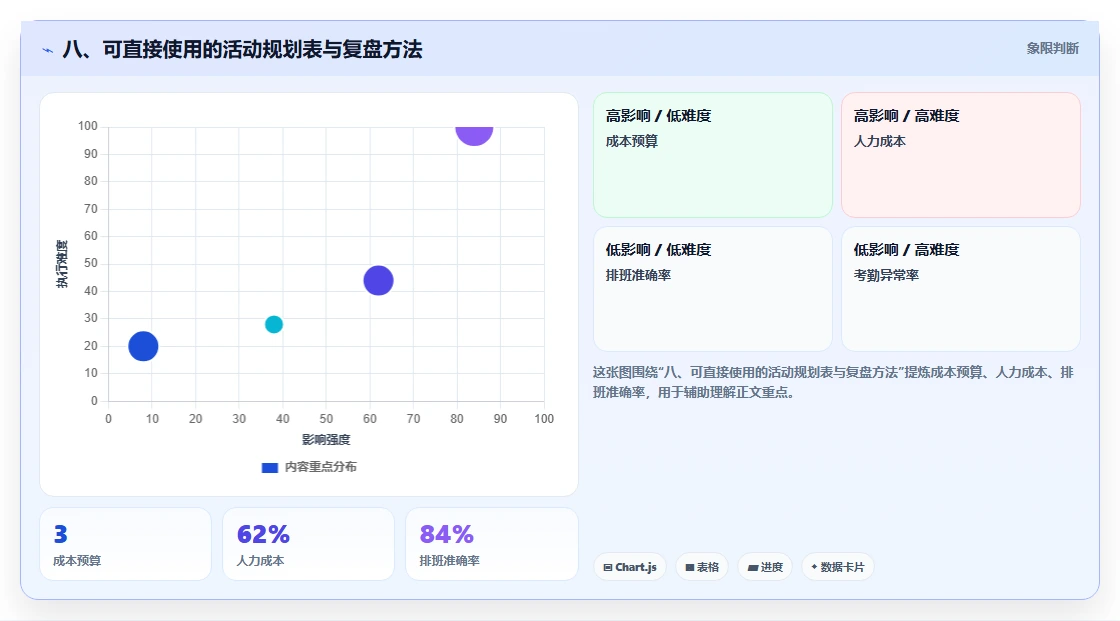Image resolution: width=1120 pixels, height=621 pixels.
Task: Open the 高影响 / 高难度 quadrant card
Action: pyautogui.click(x=961, y=155)
